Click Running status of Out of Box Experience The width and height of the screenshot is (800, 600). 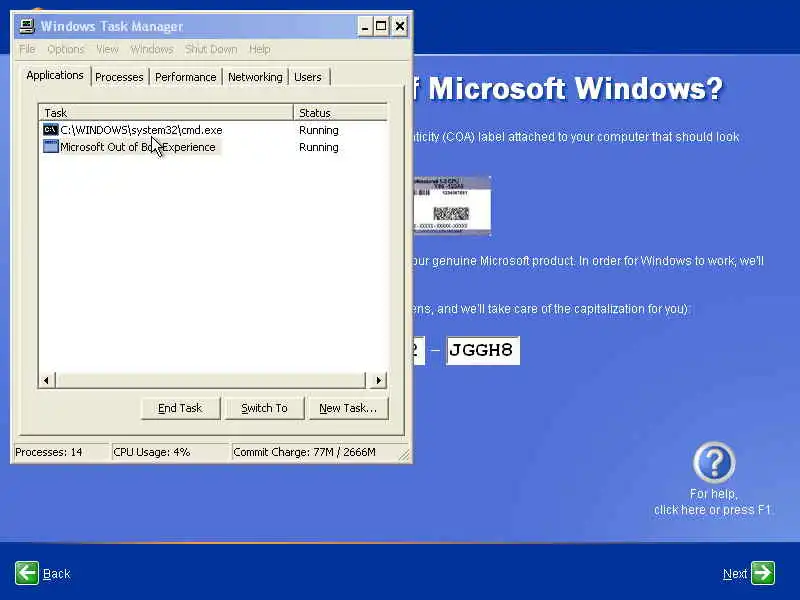point(319,147)
